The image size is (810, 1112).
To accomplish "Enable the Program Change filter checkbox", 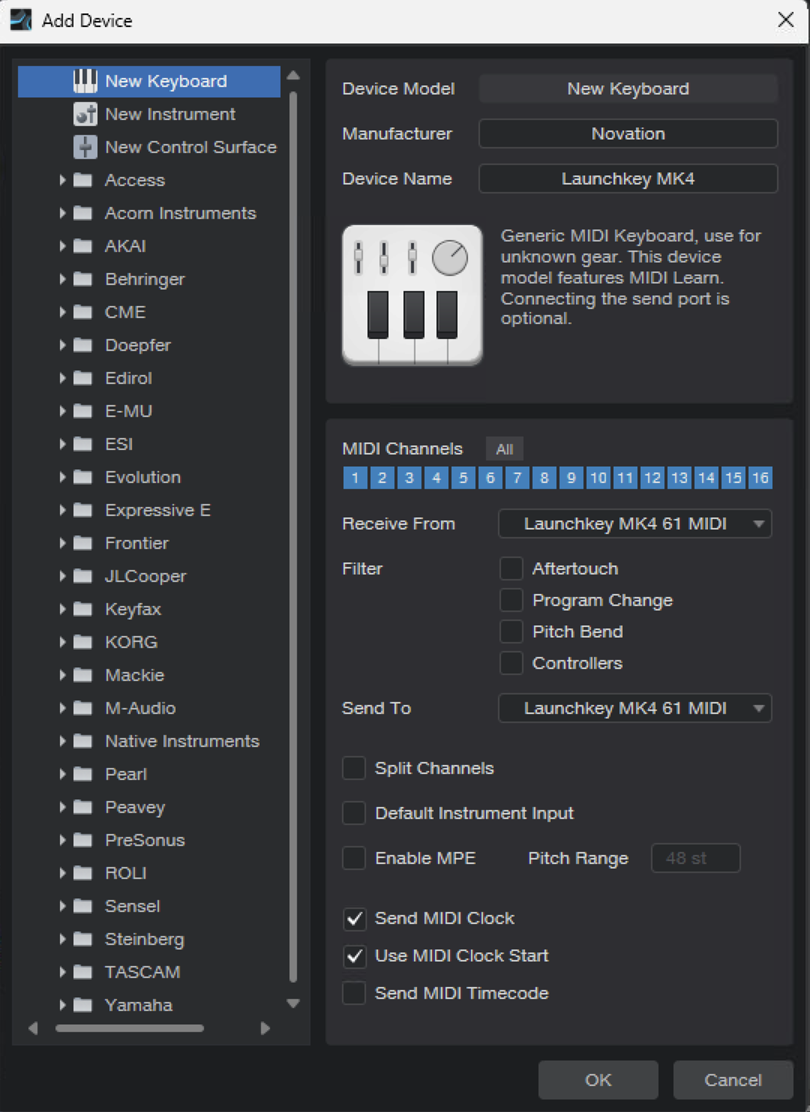I will [x=511, y=600].
